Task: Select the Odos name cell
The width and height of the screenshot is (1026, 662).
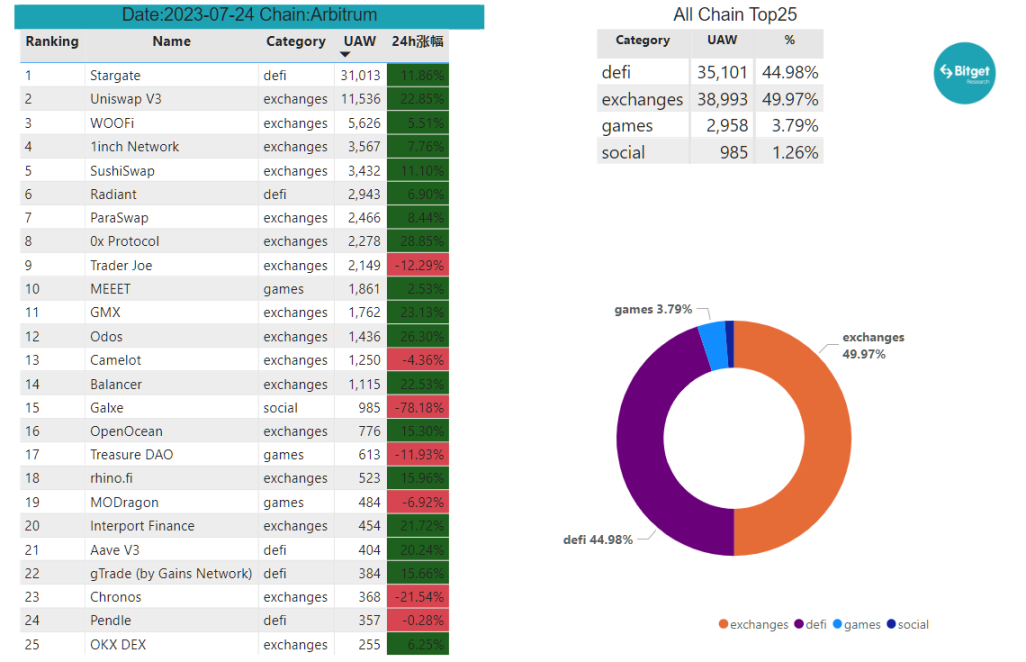Action: (x=106, y=337)
